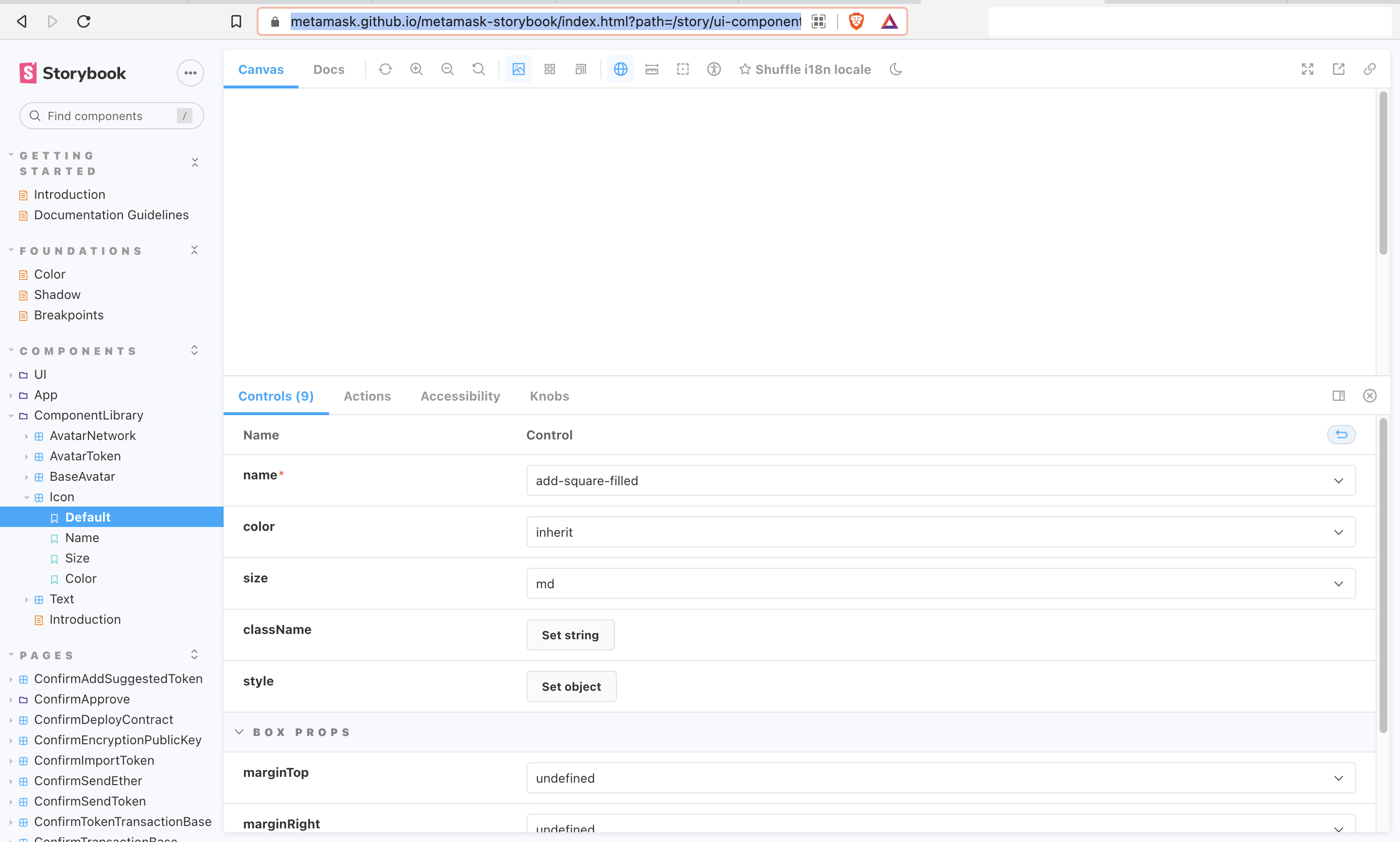Switch to the Docs tab

click(x=329, y=69)
